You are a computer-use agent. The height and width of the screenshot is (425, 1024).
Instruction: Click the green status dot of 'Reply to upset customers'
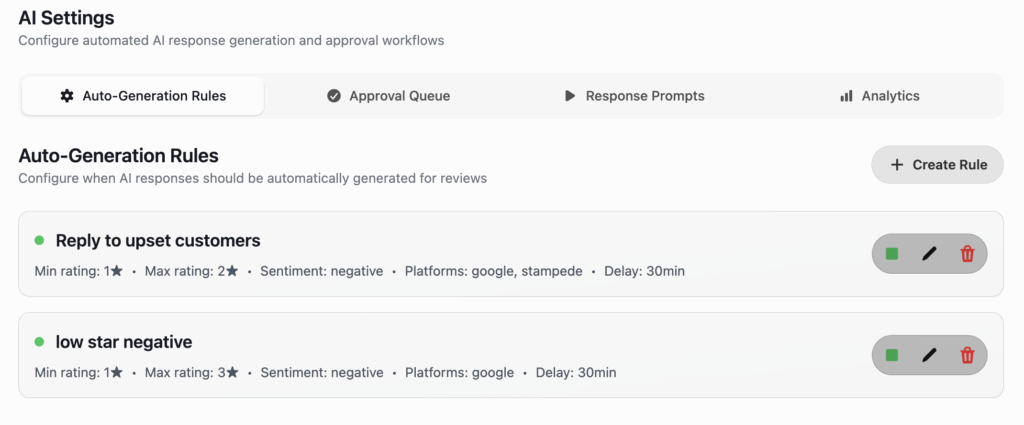coord(39,240)
